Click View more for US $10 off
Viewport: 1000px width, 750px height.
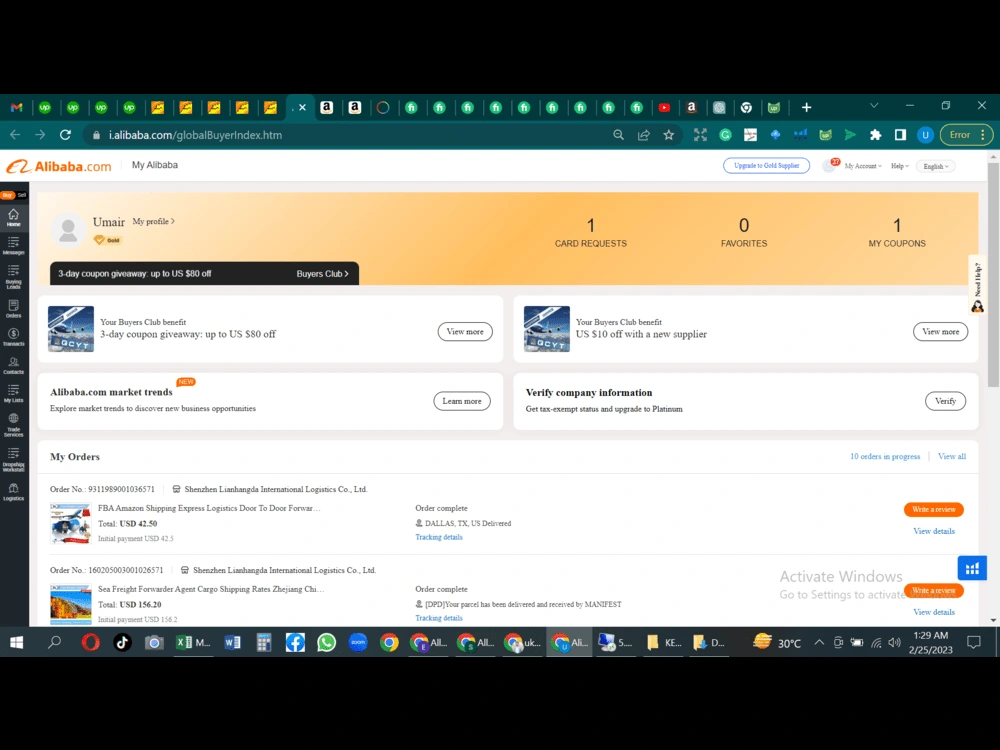(x=940, y=332)
